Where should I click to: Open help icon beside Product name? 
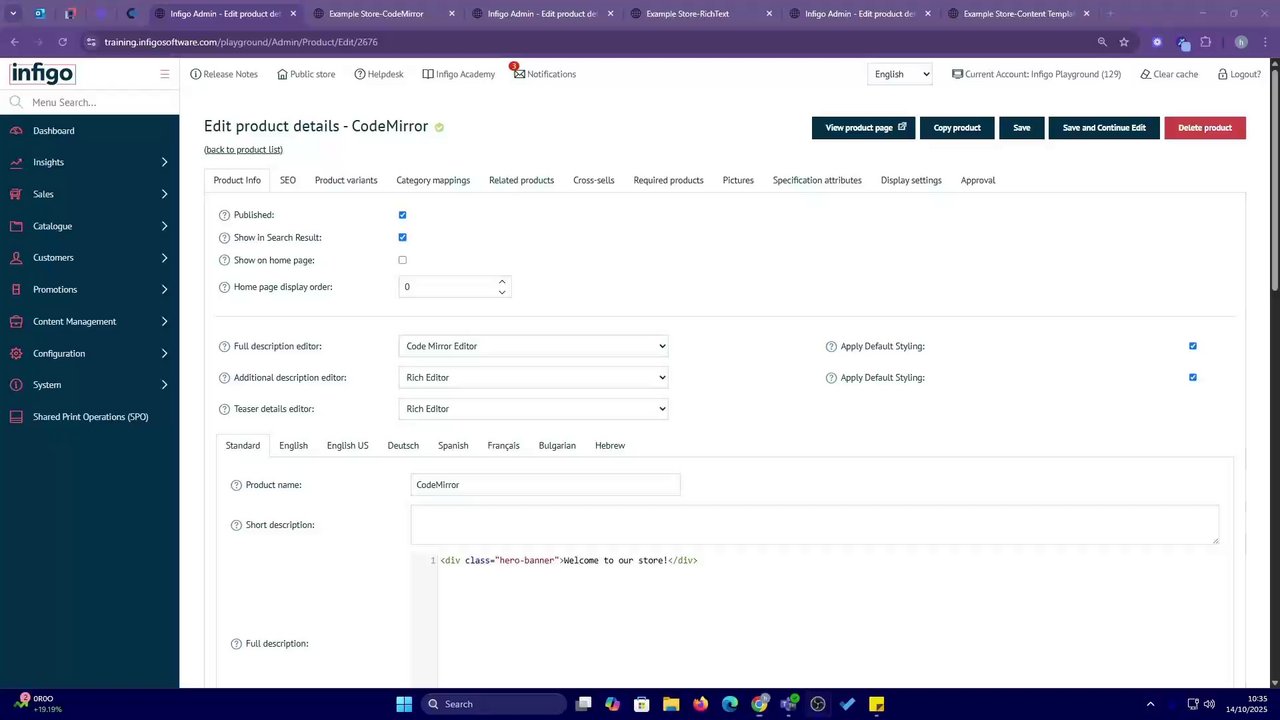click(236, 485)
